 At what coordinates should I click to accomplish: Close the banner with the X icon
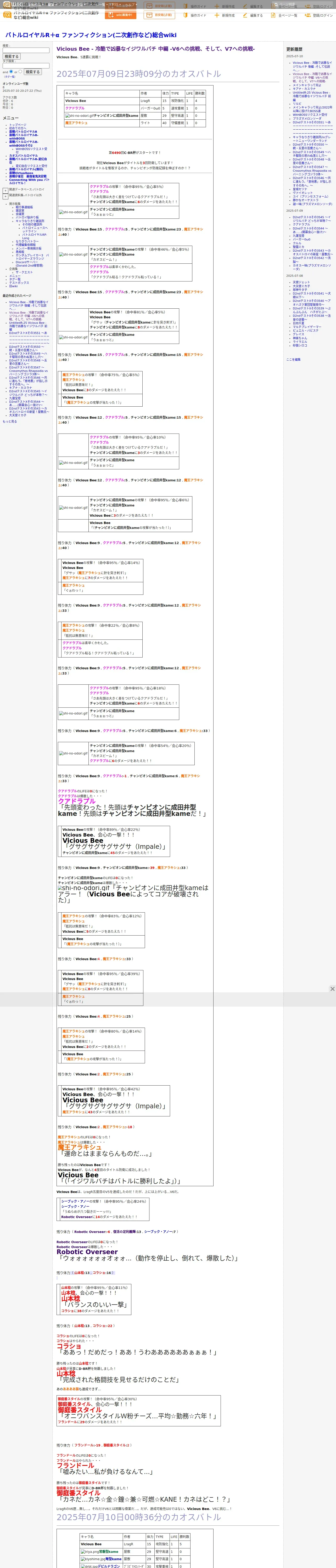pyautogui.click(x=332, y=989)
